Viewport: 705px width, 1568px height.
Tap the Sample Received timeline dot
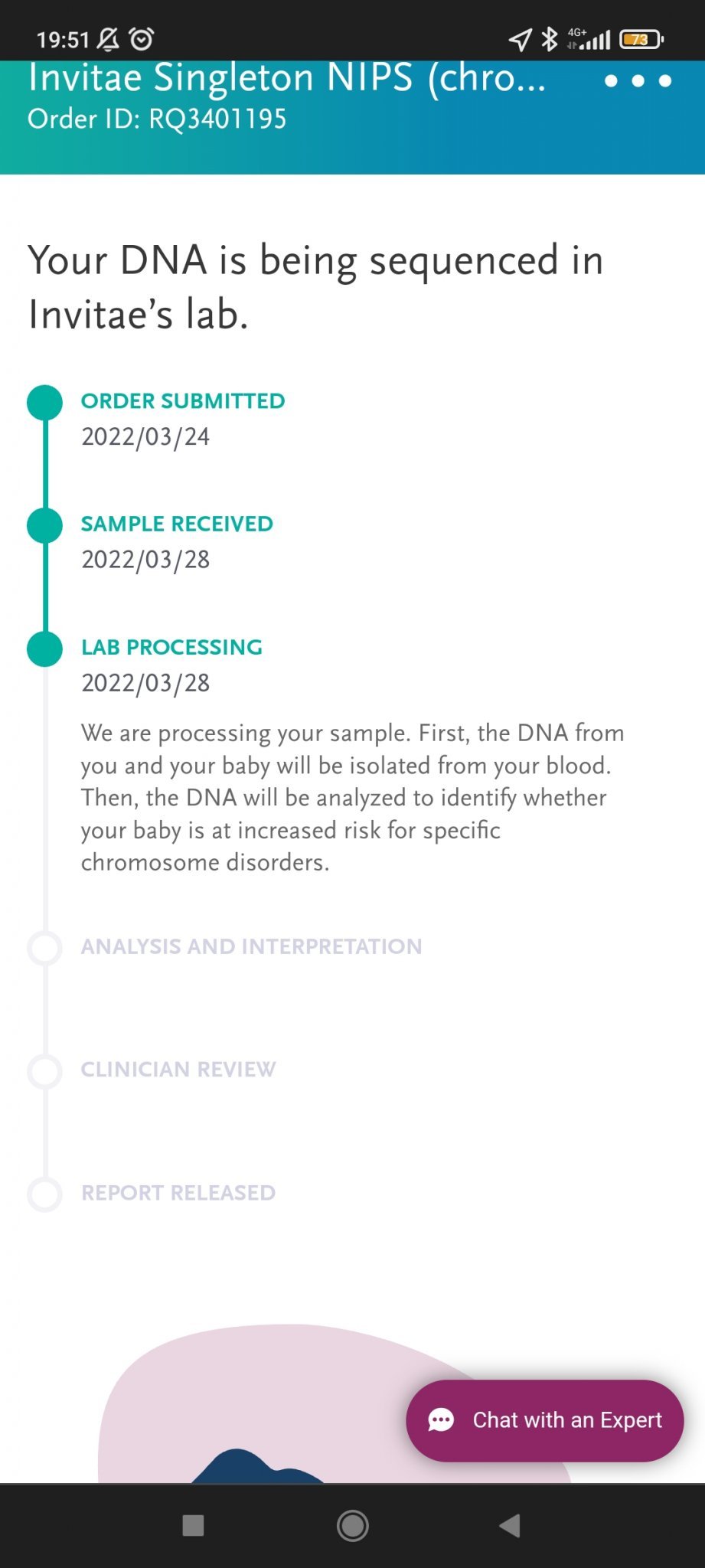[x=44, y=526]
